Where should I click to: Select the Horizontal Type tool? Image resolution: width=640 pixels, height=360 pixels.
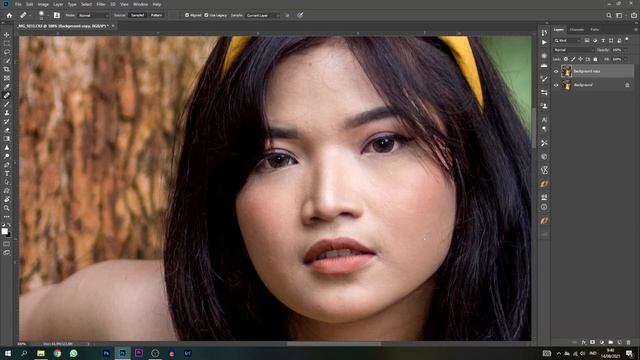(x=7, y=173)
